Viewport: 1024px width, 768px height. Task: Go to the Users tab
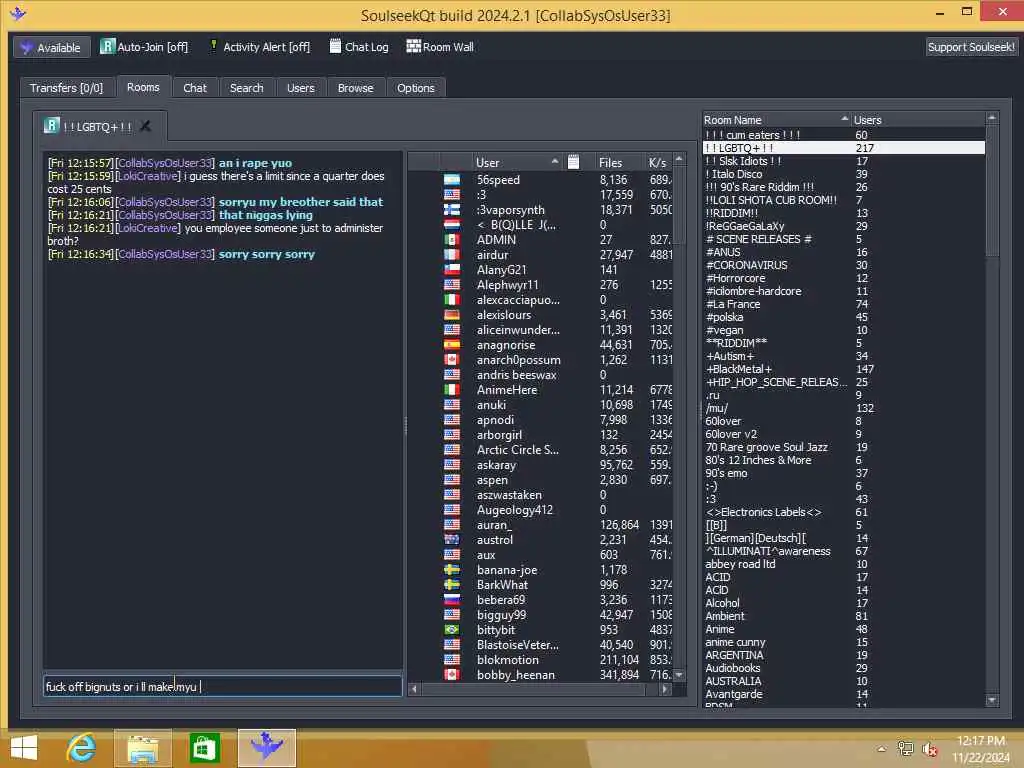300,88
